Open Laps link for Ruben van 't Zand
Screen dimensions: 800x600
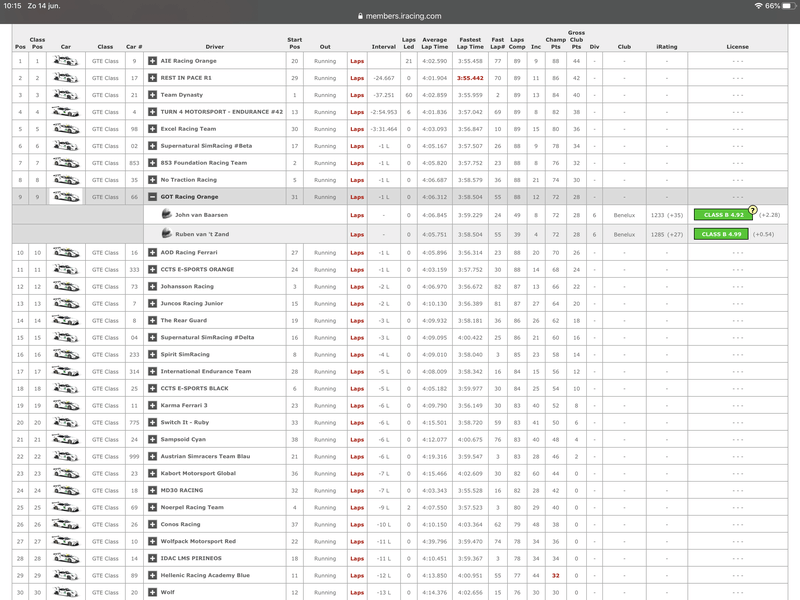pos(357,235)
